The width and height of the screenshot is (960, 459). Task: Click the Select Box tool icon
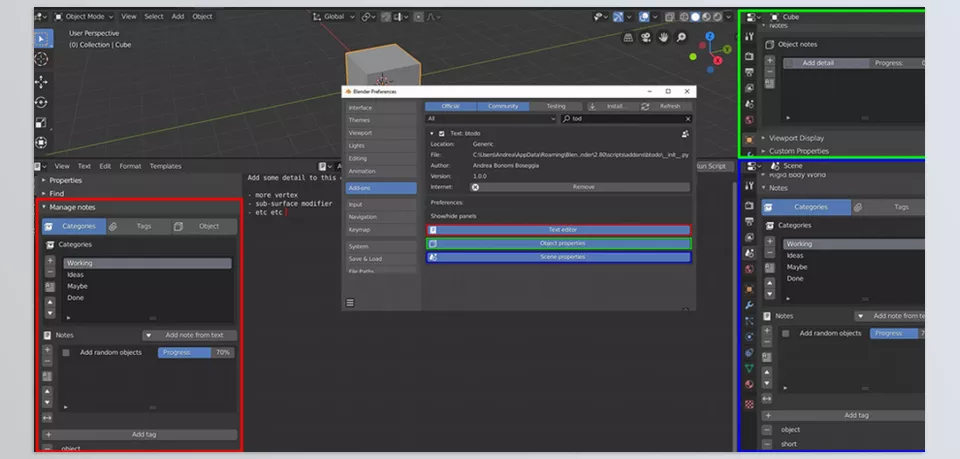click(x=42, y=38)
